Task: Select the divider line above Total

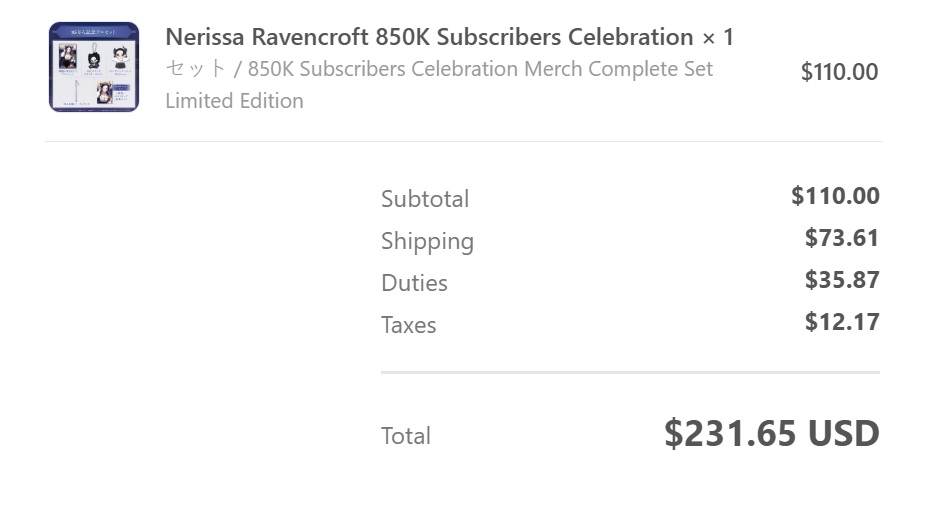Action: (630, 372)
